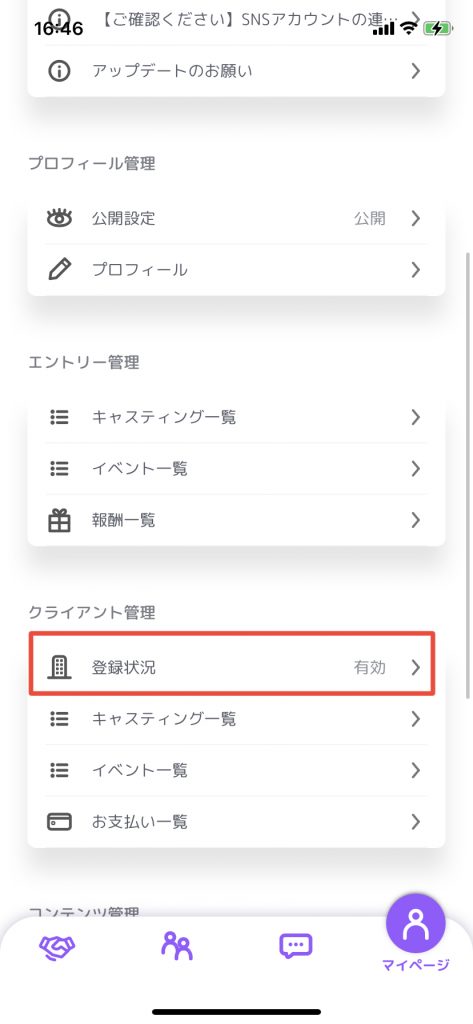Viewport: 473px width, 1024px height.
Task: Tap the gift icon beside 報酬一覧
Action: click(x=59, y=520)
